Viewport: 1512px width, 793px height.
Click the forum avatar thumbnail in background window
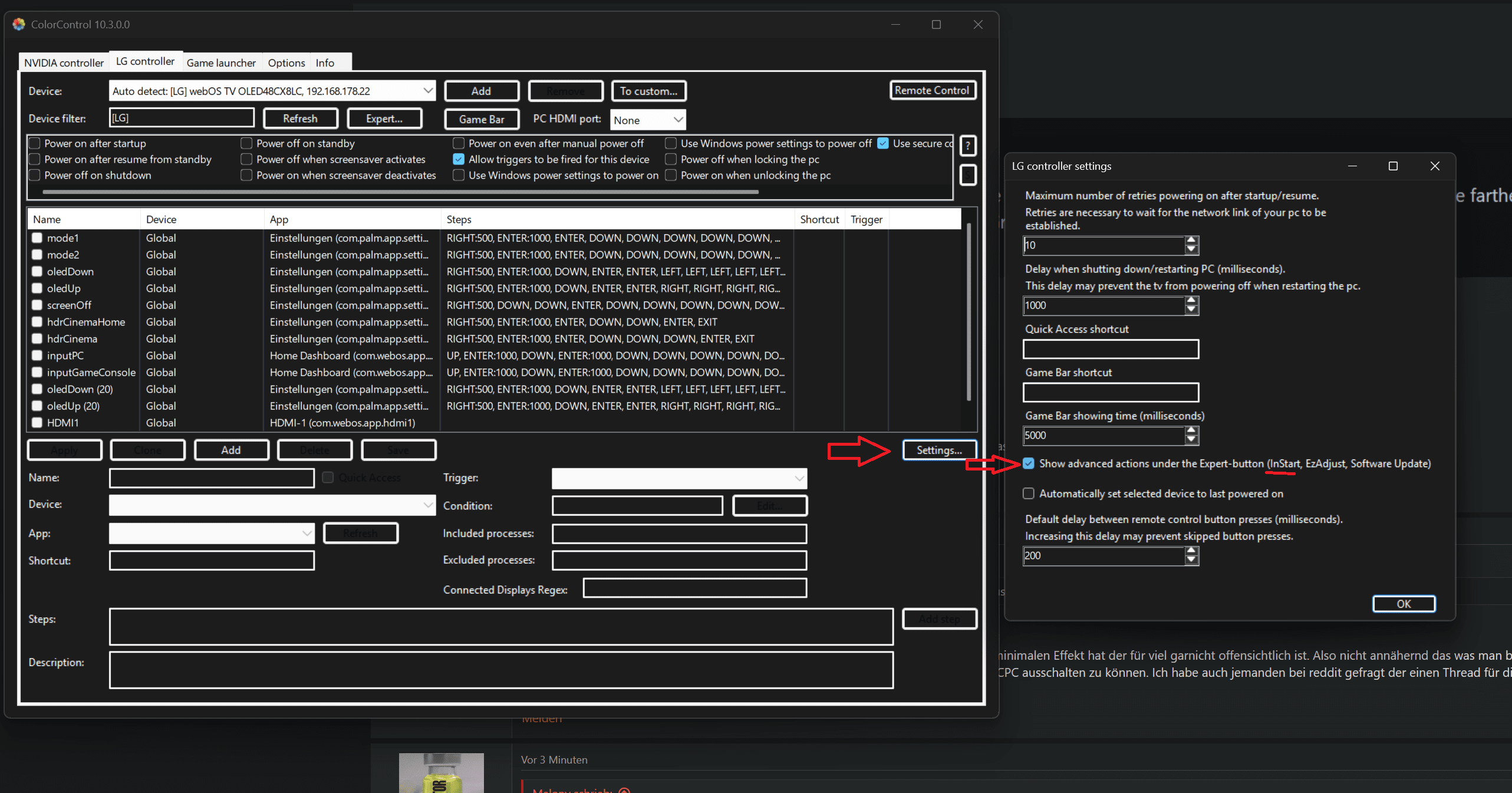point(441,772)
